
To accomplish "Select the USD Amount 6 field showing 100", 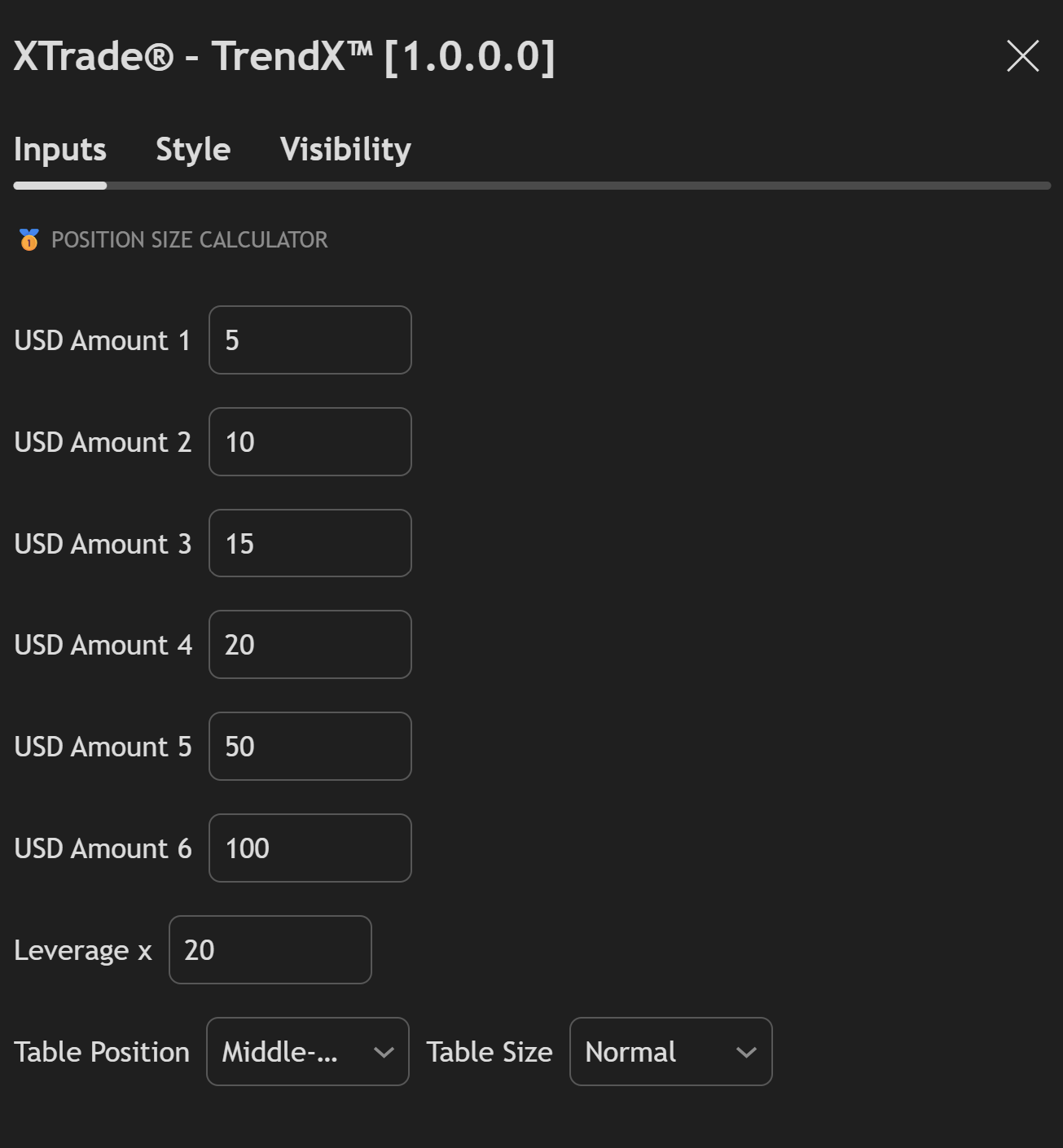I will [x=310, y=848].
